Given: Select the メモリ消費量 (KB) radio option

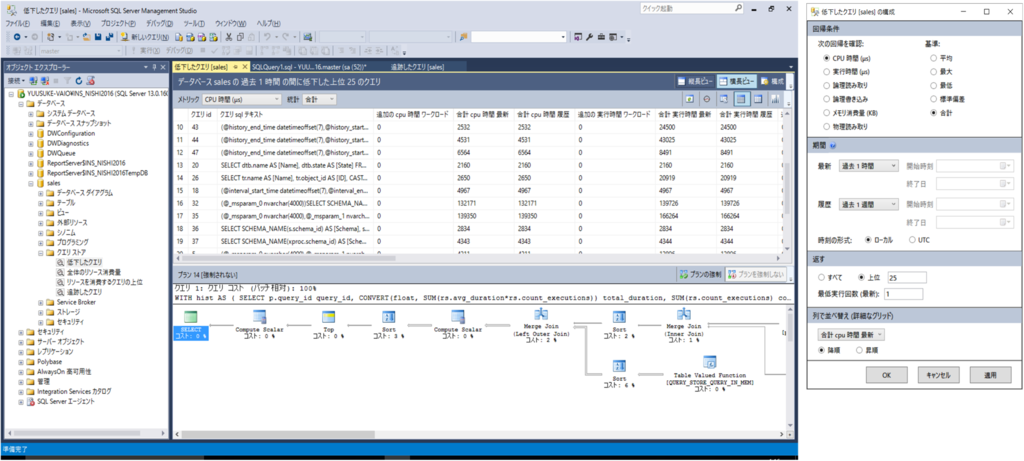Looking at the screenshot, I should (827, 113).
